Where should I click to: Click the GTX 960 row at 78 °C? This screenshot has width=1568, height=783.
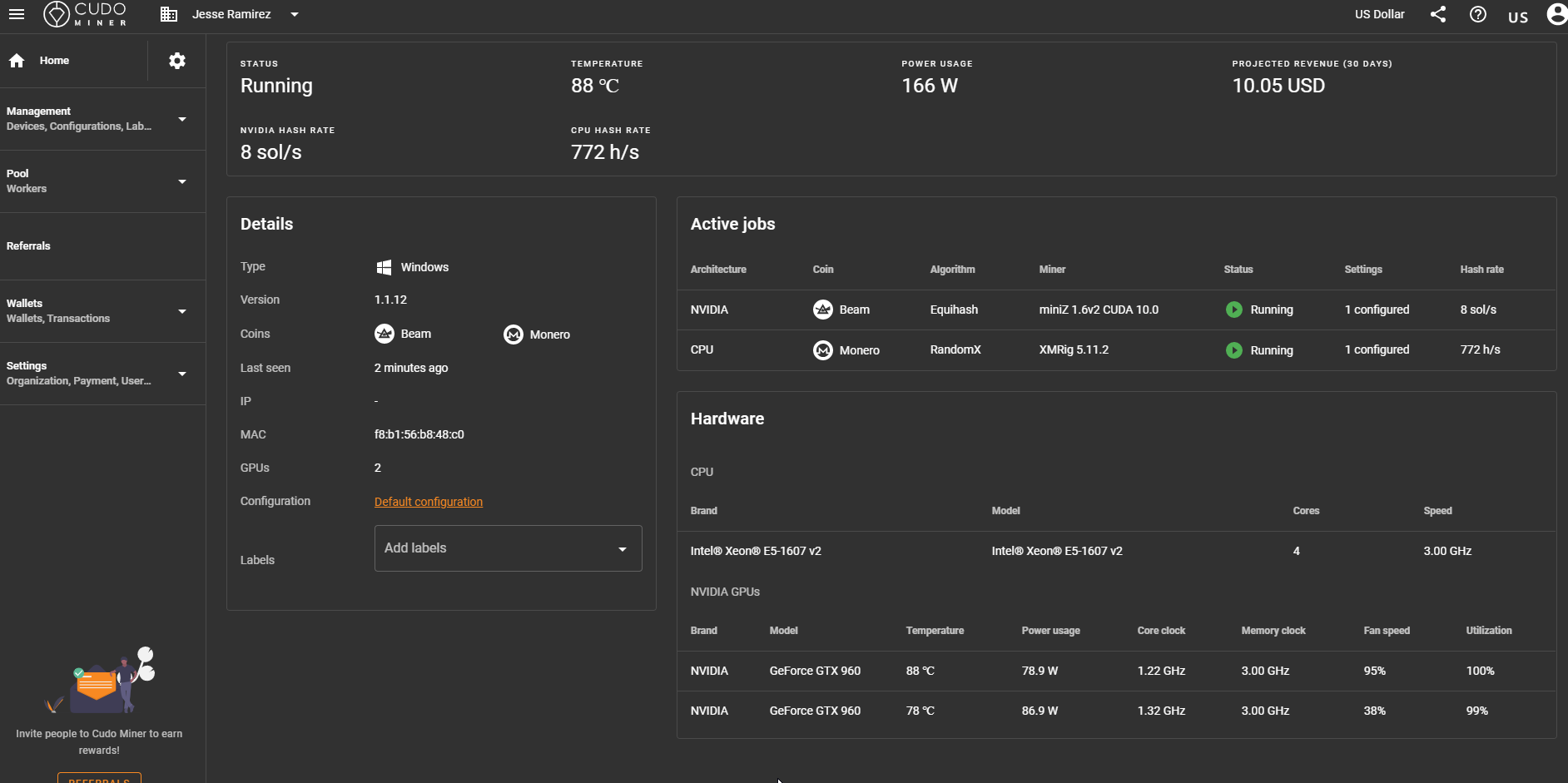(x=1116, y=711)
